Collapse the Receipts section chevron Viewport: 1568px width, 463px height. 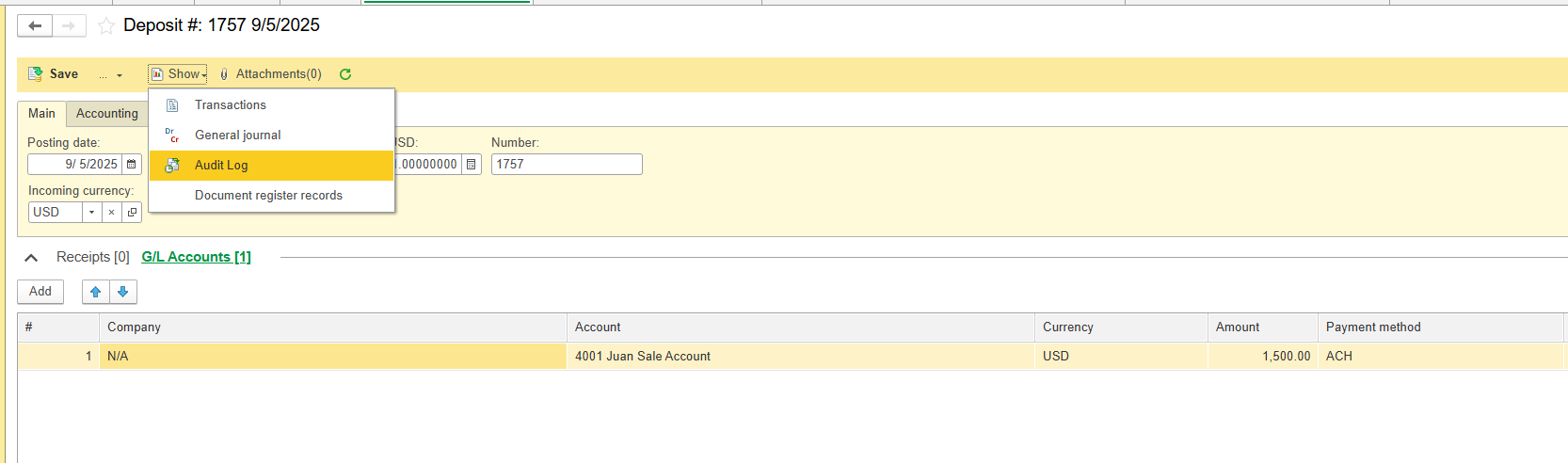31,257
